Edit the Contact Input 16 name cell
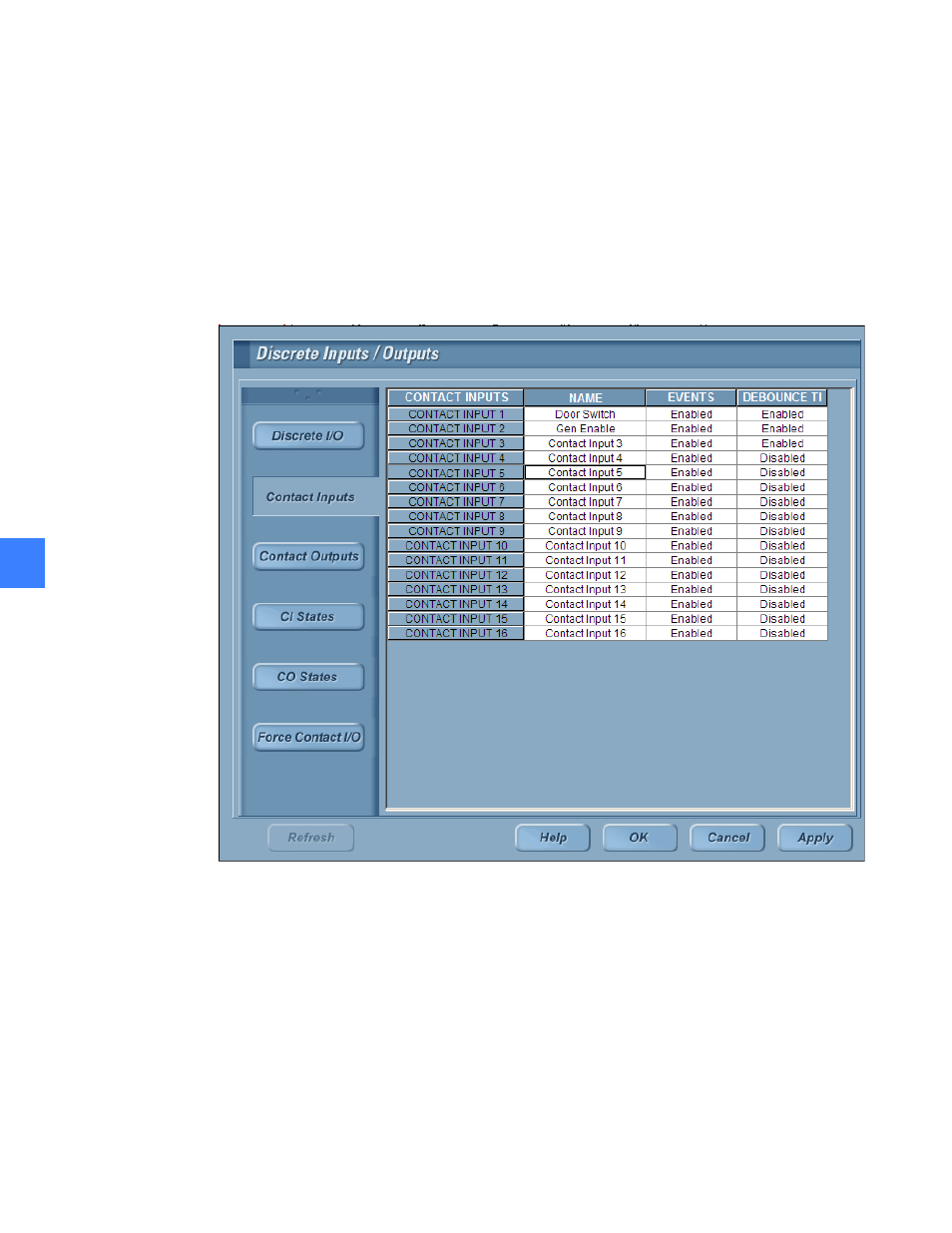The height and width of the screenshot is (1233, 952). click(x=586, y=634)
